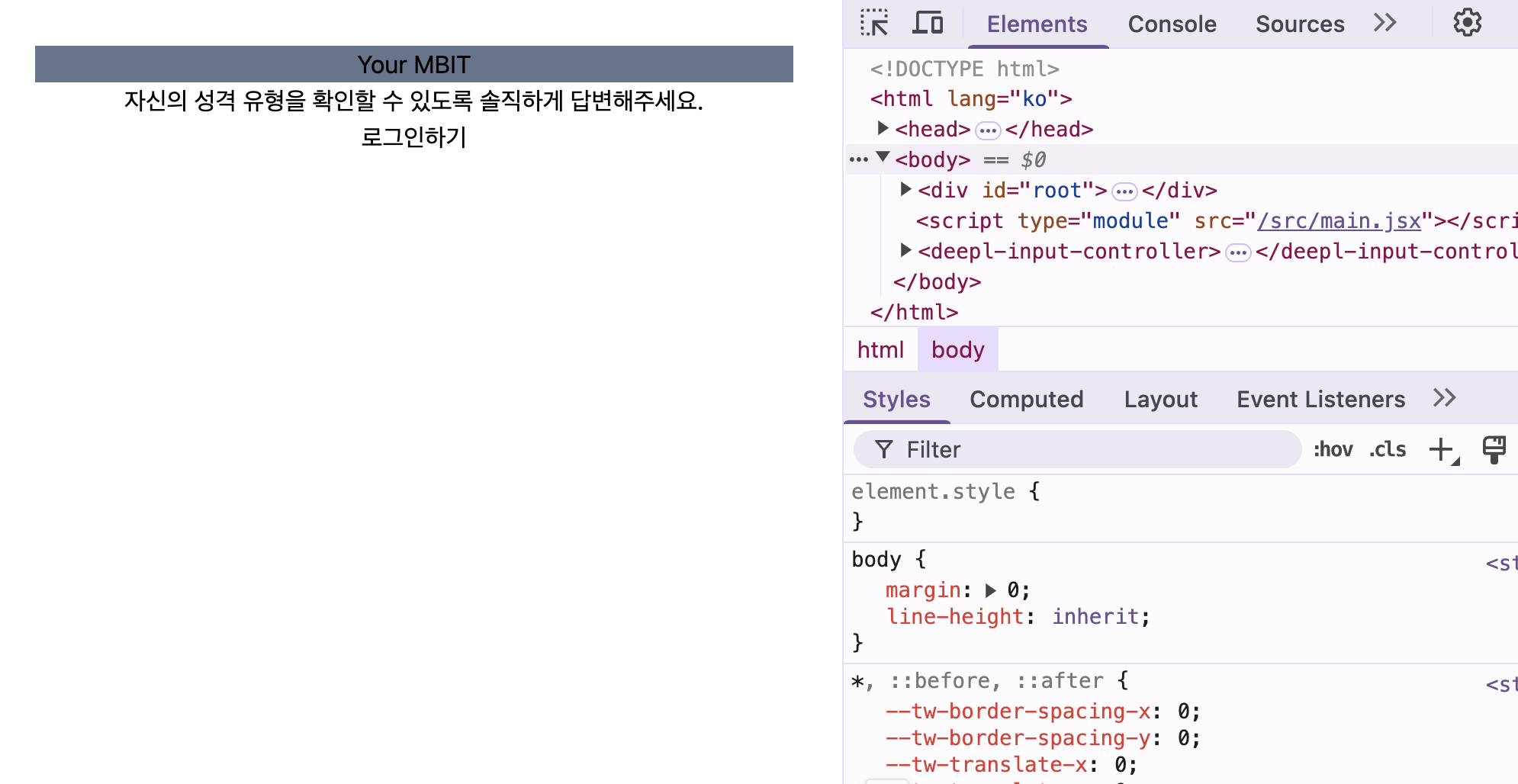Open stylesheet source link for universal rule
This screenshot has width=1518, height=784.
(x=1501, y=685)
